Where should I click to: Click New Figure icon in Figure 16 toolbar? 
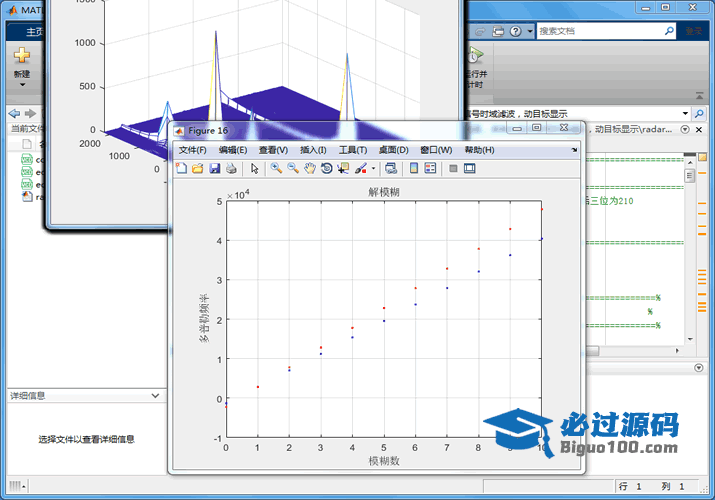(x=181, y=168)
